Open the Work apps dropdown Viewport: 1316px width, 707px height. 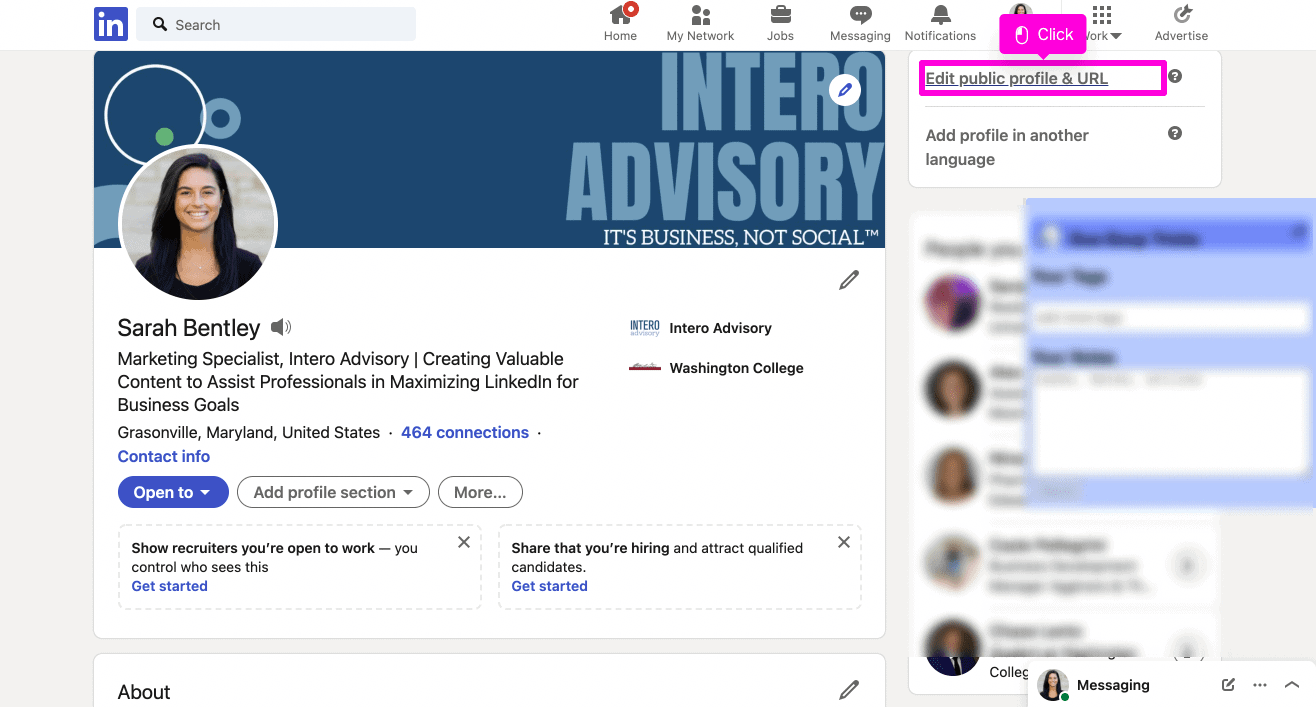click(x=1101, y=24)
